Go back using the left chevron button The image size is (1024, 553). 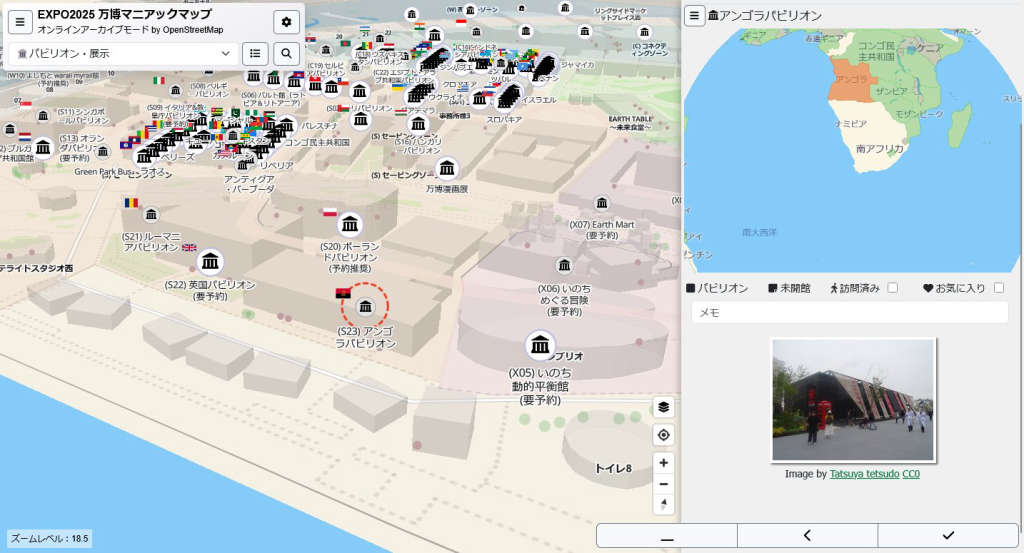tap(807, 536)
